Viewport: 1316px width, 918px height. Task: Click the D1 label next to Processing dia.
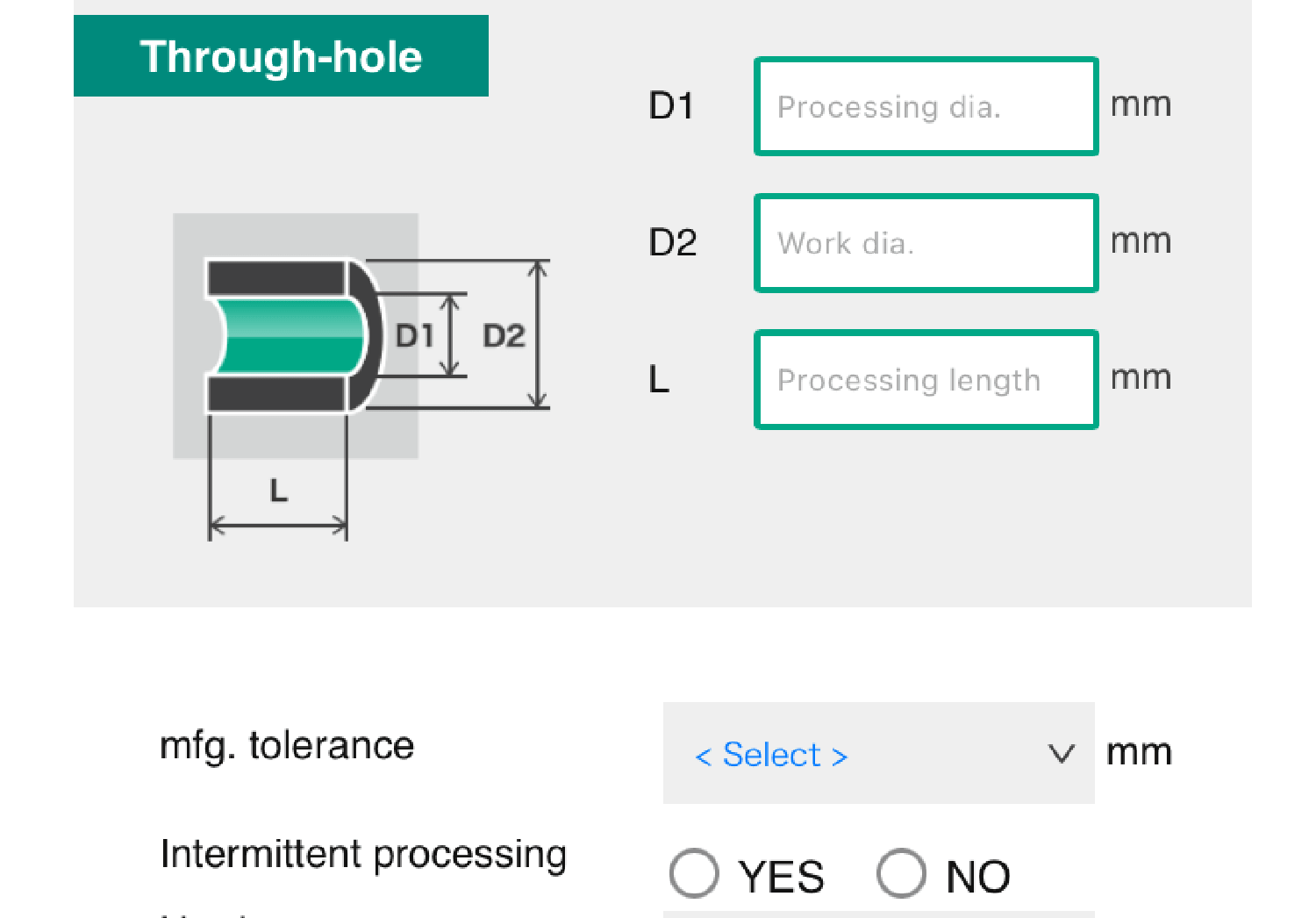click(671, 105)
